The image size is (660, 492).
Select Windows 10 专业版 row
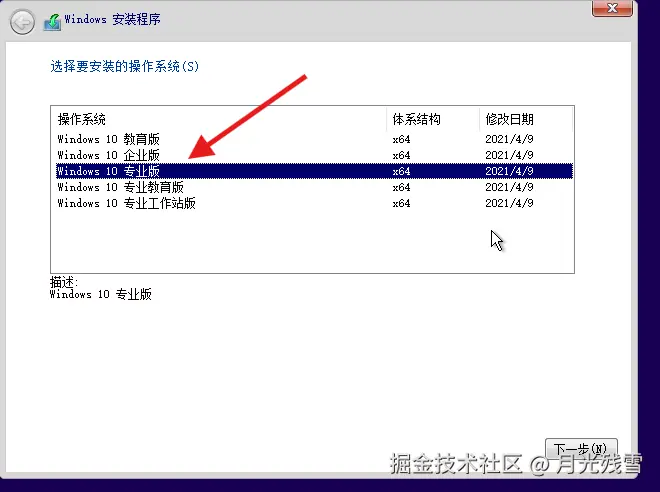point(314,171)
